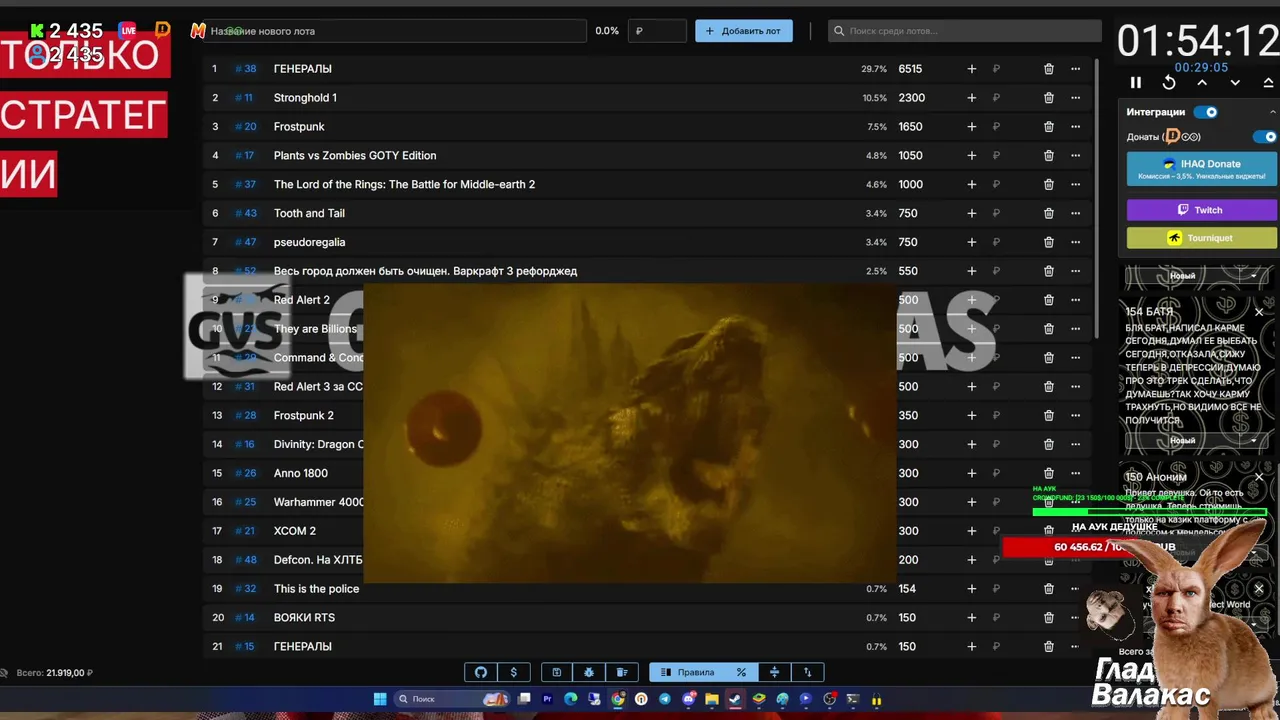Open the Правила panel
The image size is (1280, 720).
[x=688, y=672]
